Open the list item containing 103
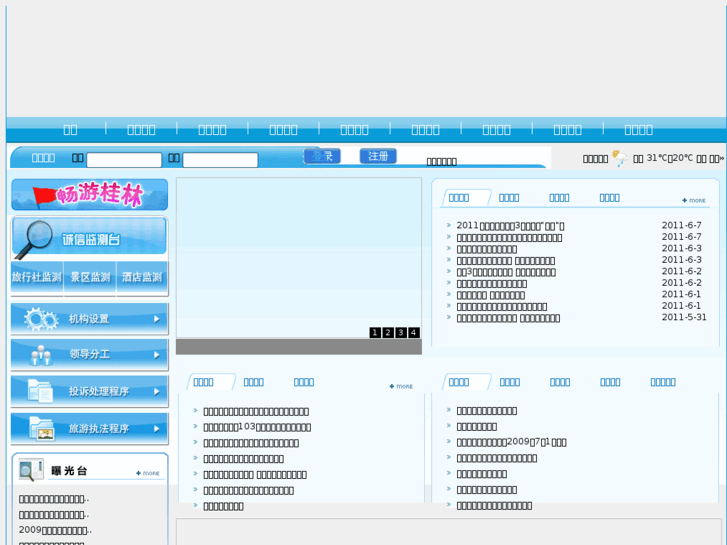Image resolution: width=727 pixels, height=545 pixels. pos(257,427)
